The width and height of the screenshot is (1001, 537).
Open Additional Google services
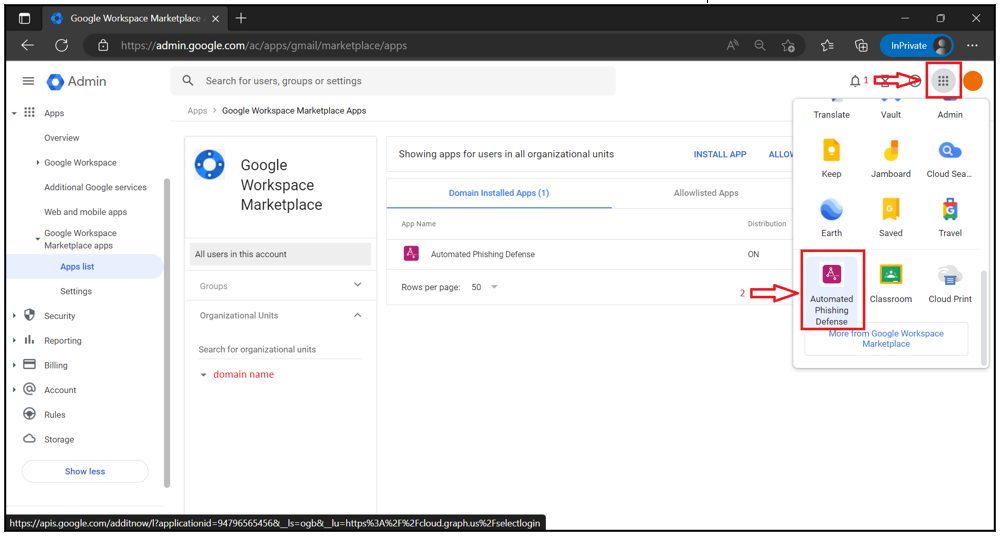[x=95, y=187]
